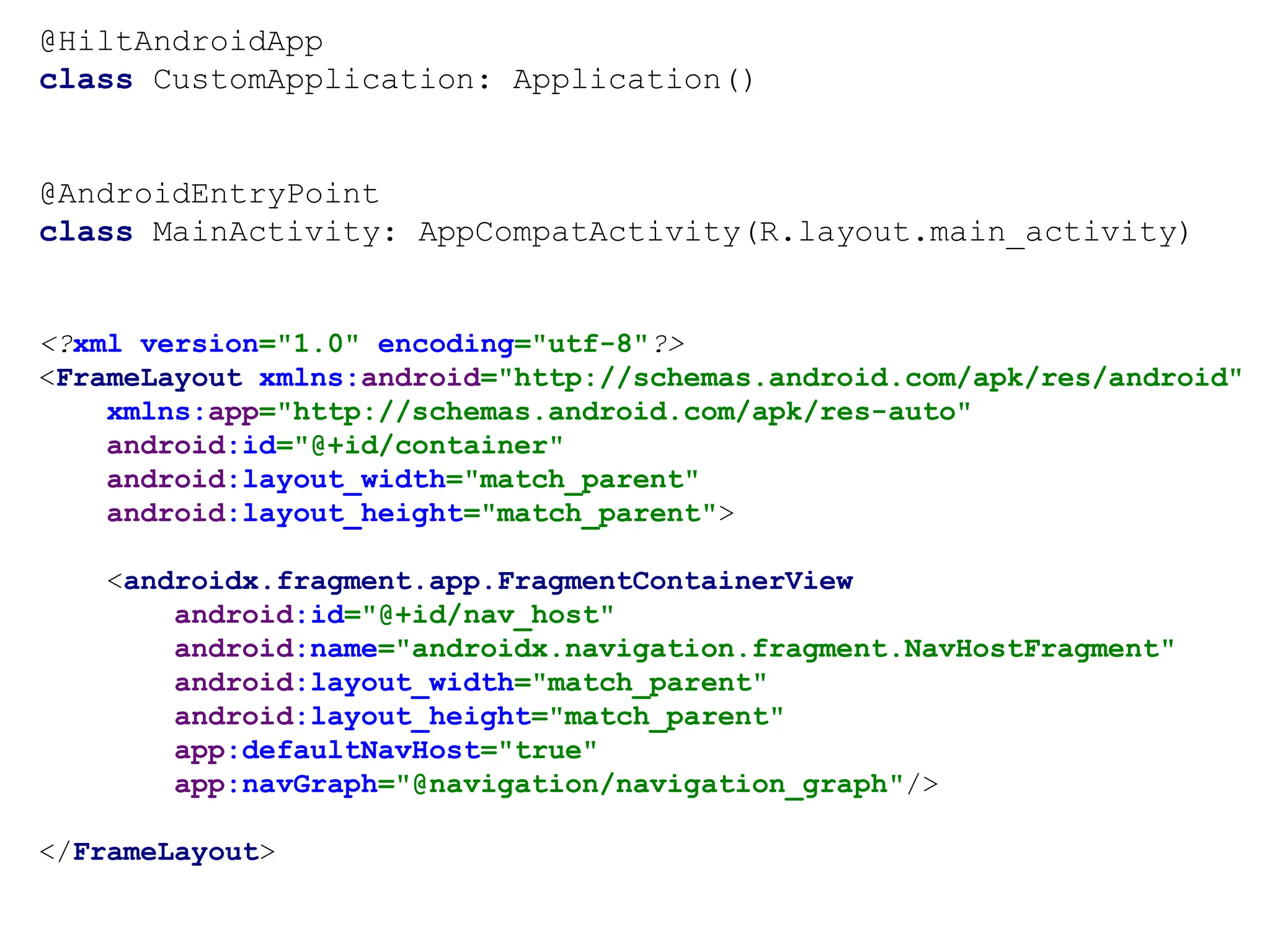
Task: Click the closing </FrameLayout> tag
Action: [x=157, y=852]
